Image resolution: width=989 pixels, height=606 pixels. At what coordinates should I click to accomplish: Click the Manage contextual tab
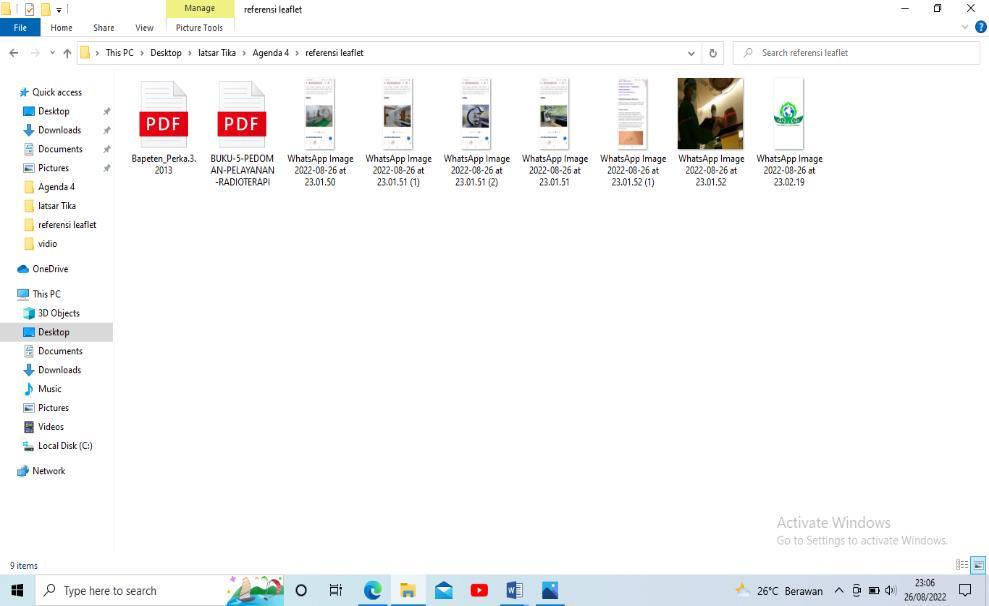[199, 8]
